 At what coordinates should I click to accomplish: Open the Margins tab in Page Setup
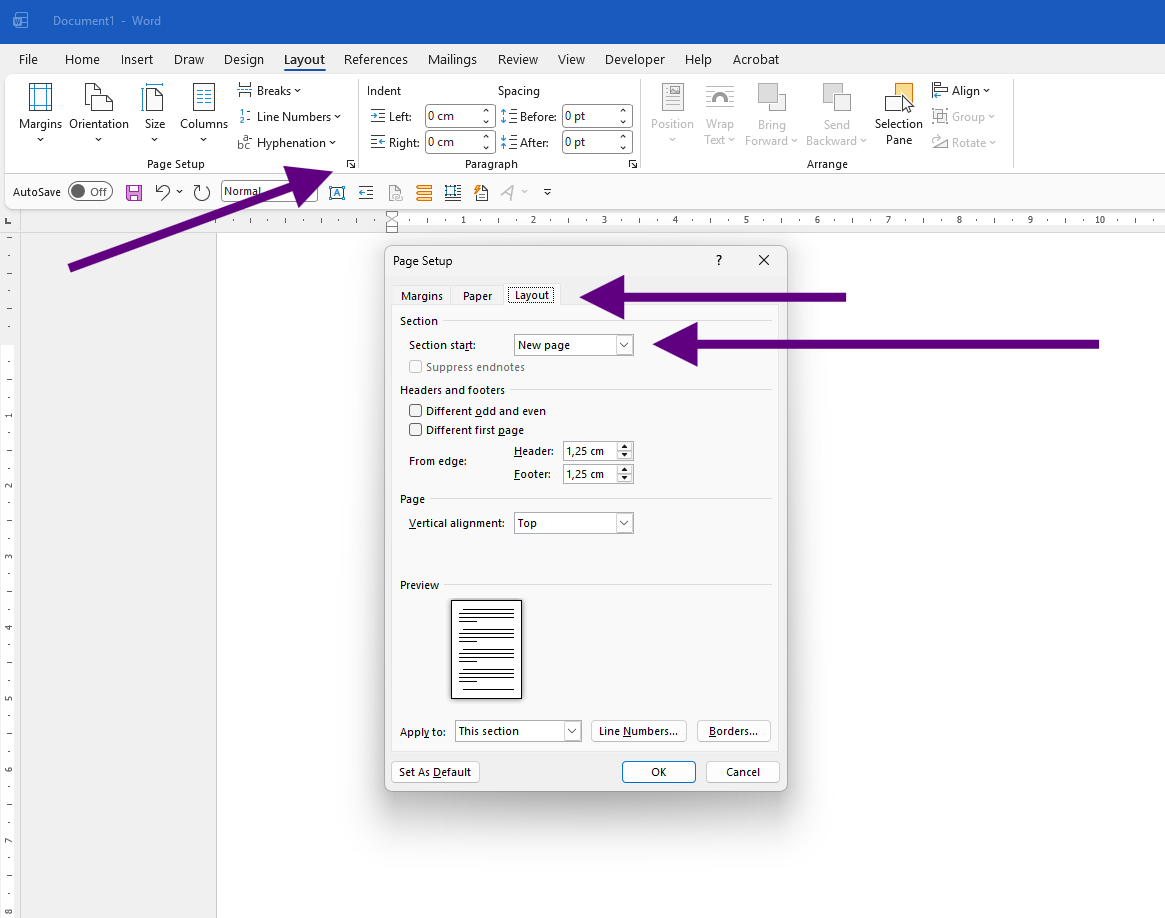(x=421, y=296)
